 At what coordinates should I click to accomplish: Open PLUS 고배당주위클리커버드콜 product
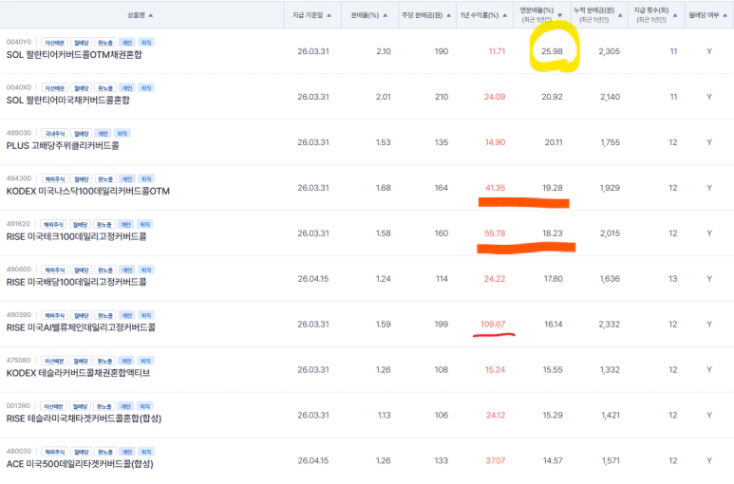(x=62, y=146)
